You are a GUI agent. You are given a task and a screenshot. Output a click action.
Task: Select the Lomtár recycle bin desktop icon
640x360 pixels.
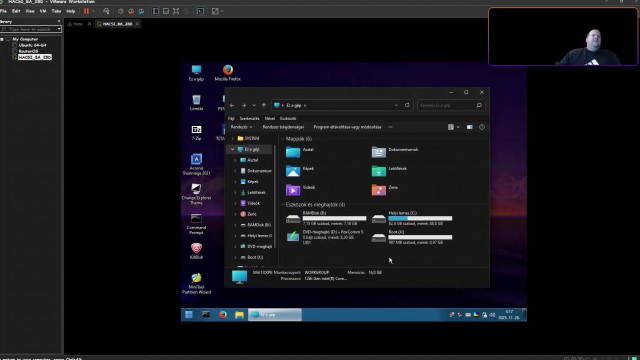[196, 102]
